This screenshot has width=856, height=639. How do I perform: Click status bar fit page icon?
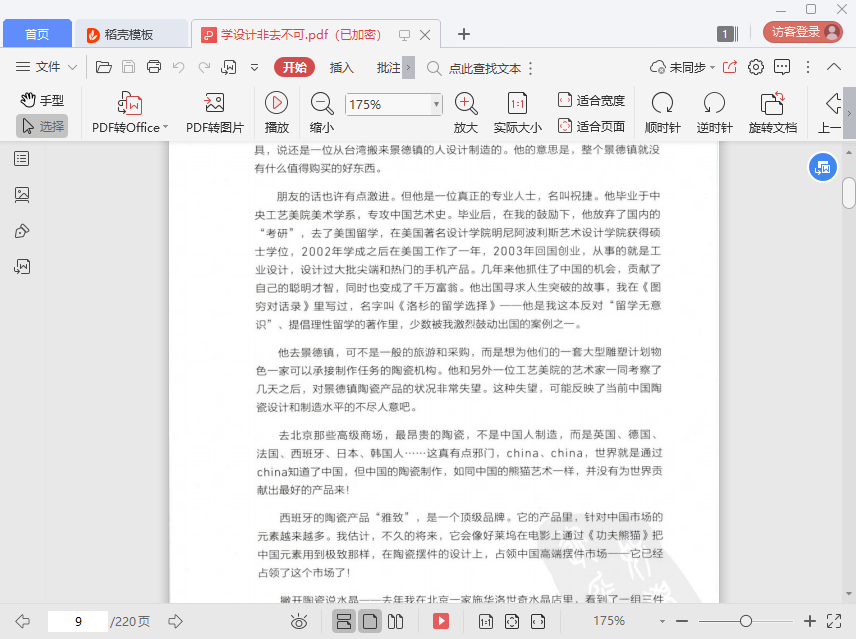(x=512, y=621)
